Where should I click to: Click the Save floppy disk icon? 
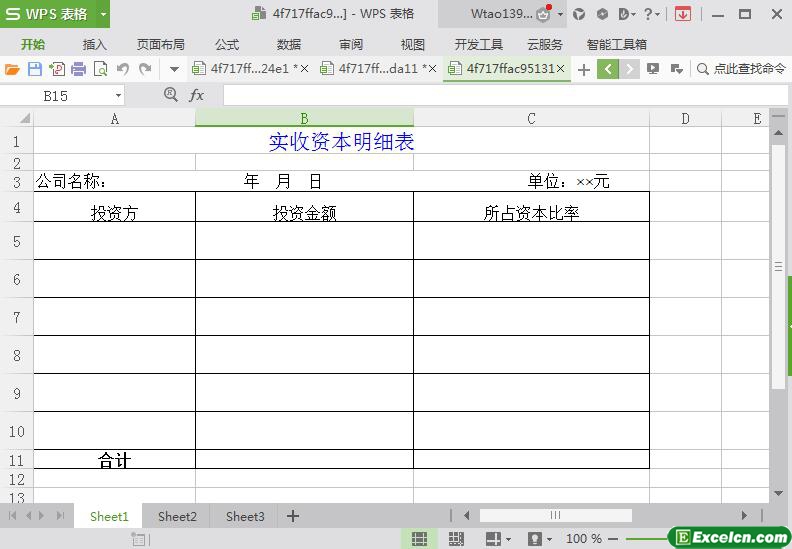click(x=34, y=69)
